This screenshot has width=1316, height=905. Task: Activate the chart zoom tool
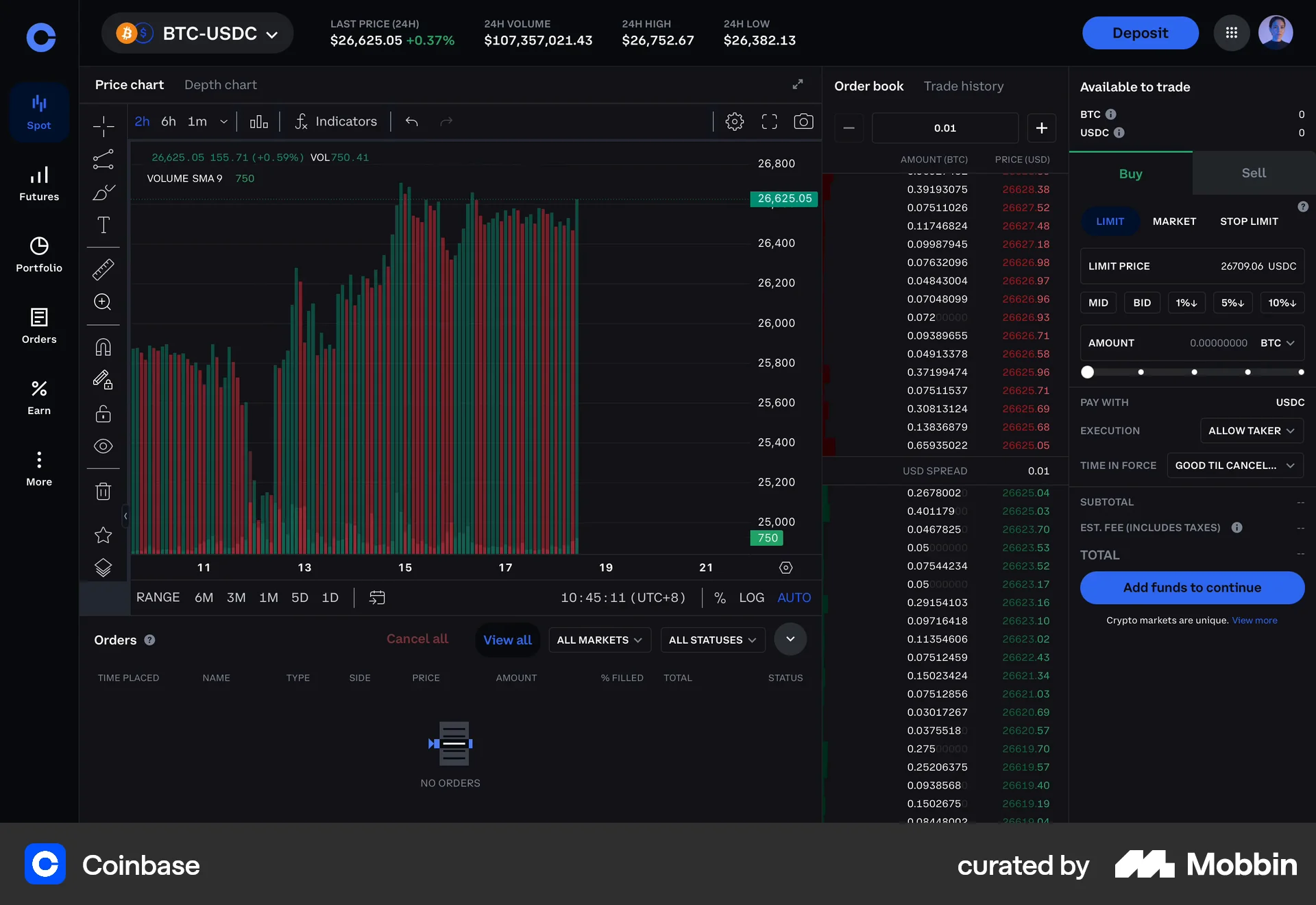click(x=103, y=302)
